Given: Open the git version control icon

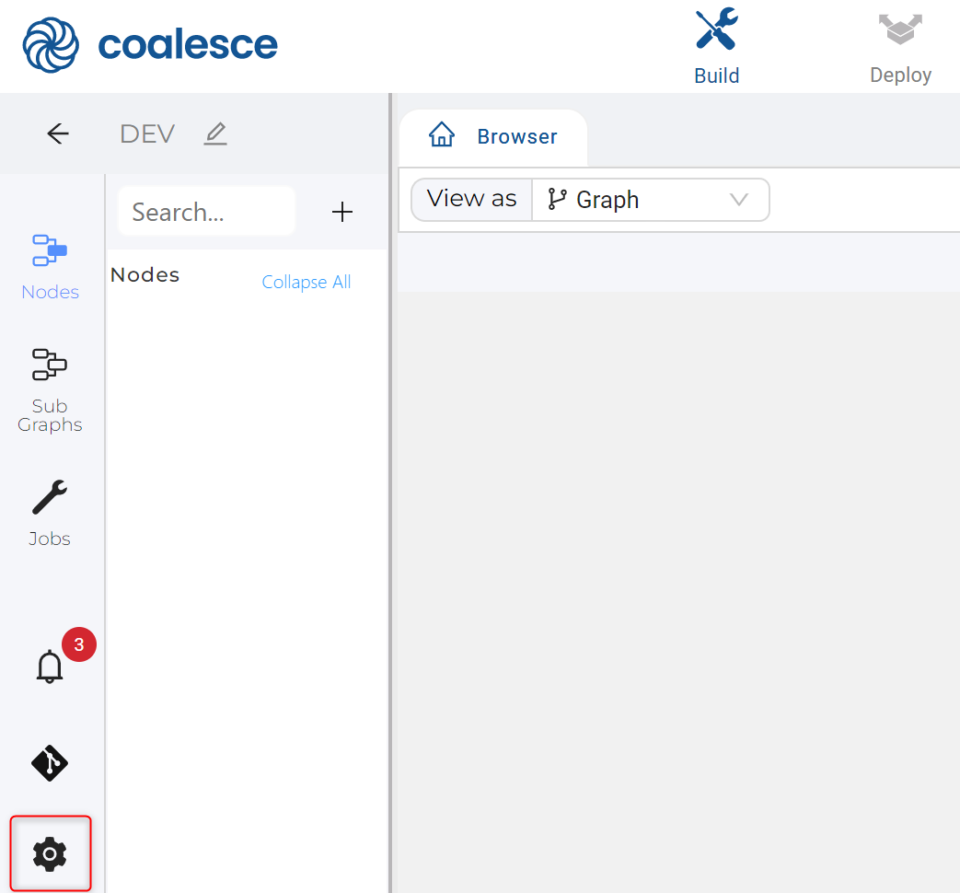Looking at the screenshot, I should click(49, 764).
